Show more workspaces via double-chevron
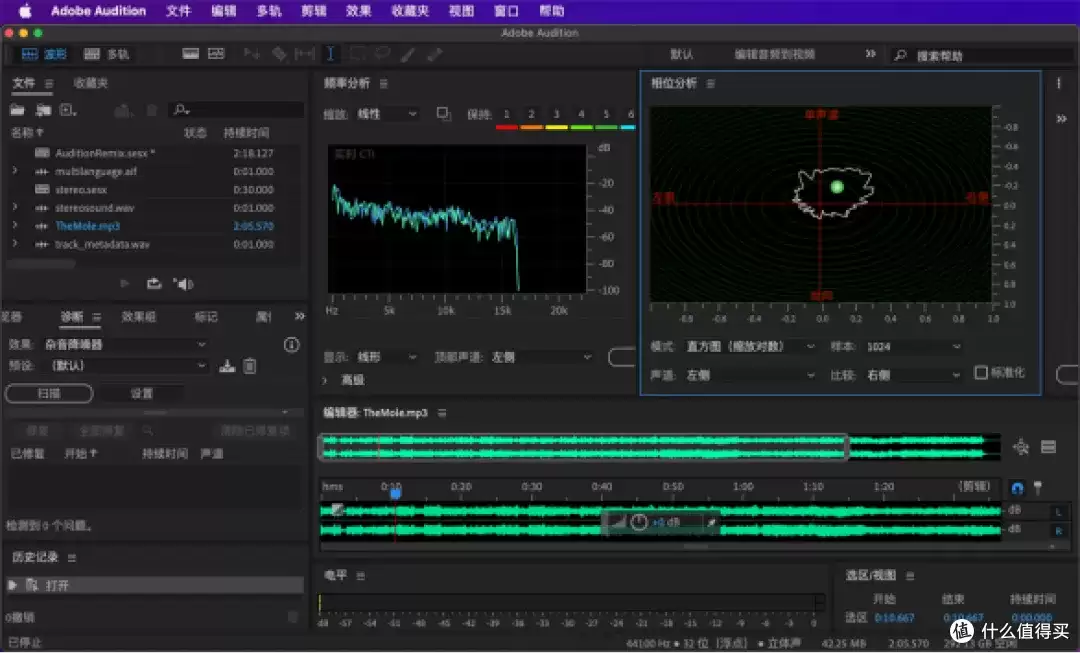 coord(871,54)
